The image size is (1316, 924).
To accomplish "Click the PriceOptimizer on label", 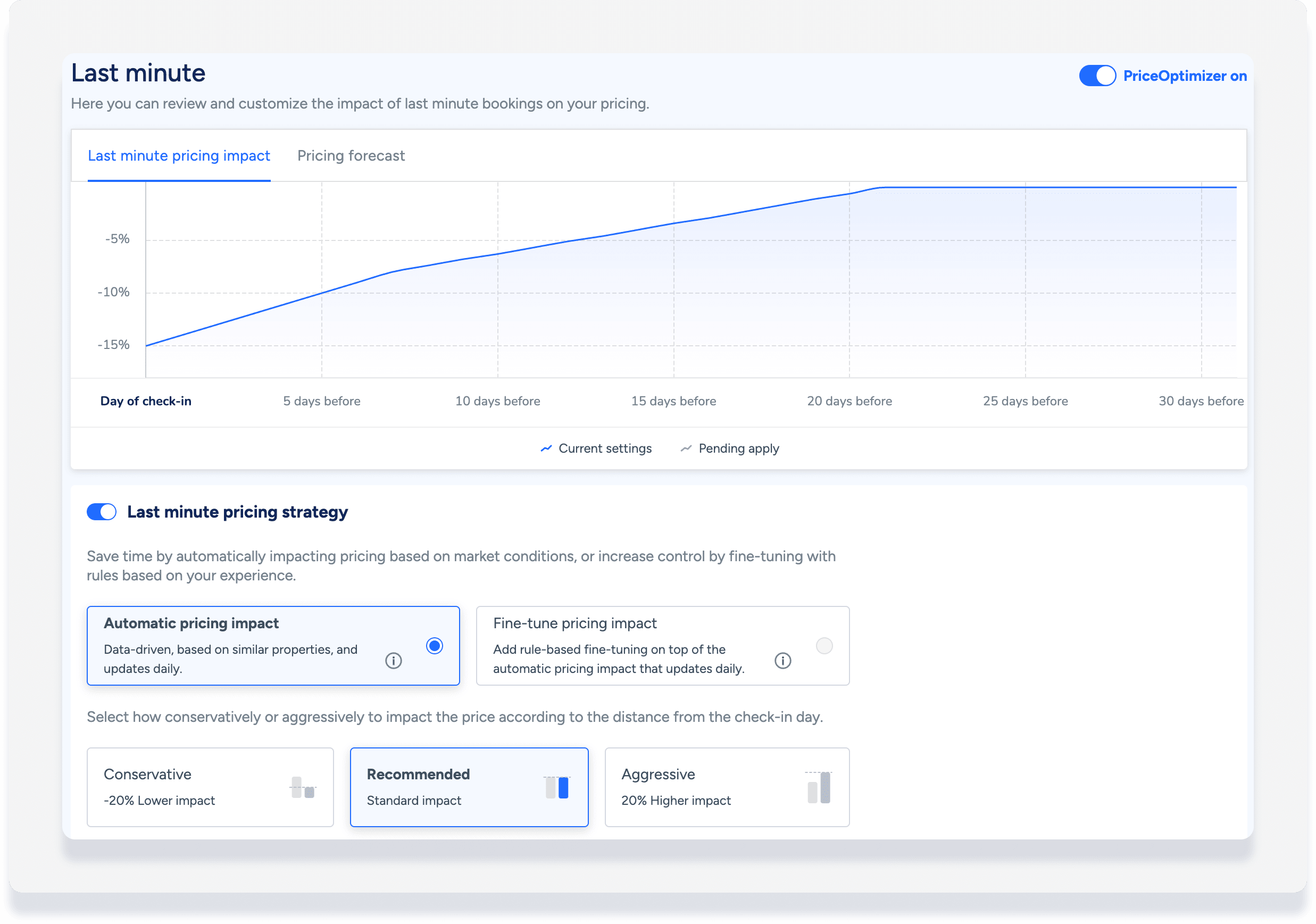I will click(x=1185, y=76).
